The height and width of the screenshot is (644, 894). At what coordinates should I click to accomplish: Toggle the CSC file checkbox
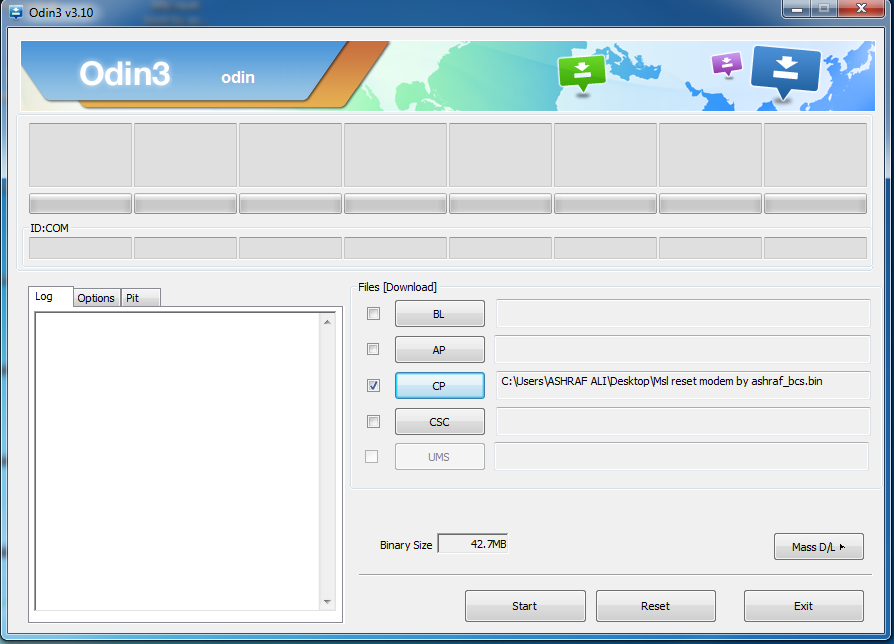(x=373, y=421)
